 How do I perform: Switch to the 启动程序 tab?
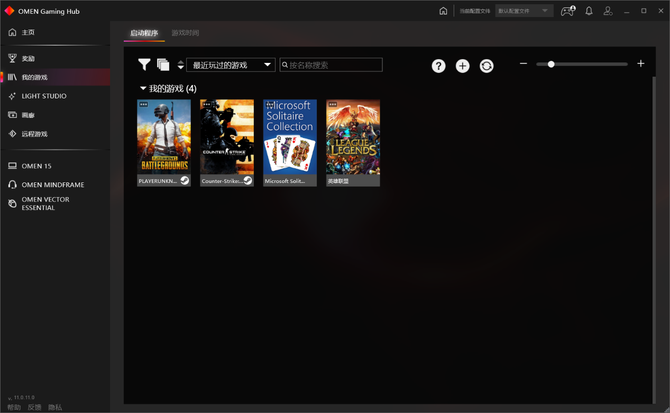click(x=144, y=33)
